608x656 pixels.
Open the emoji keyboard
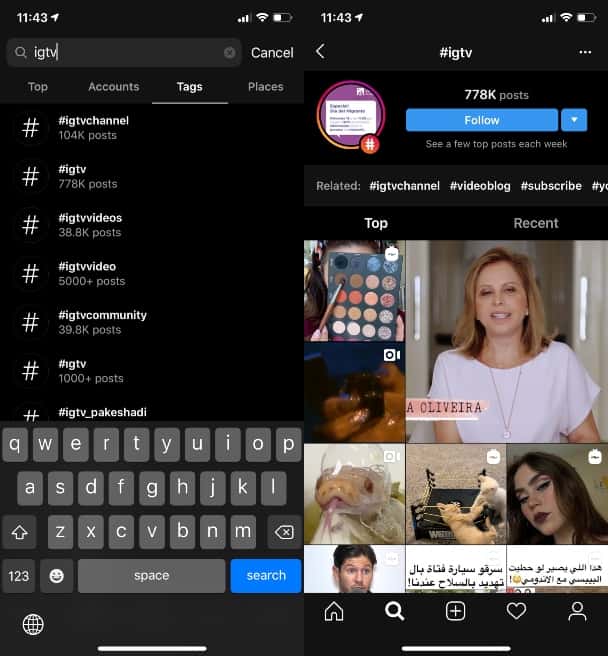pos(56,576)
